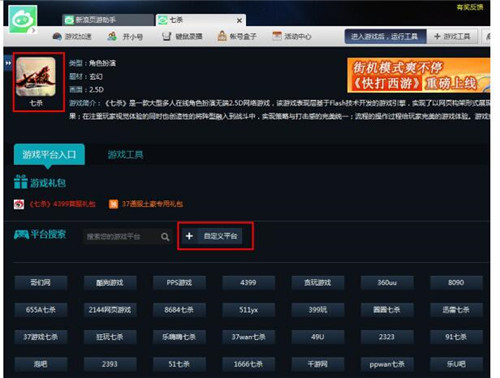Open the 《七杀》4399 gift pack link
500x378 pixels.
pos(62,204)
